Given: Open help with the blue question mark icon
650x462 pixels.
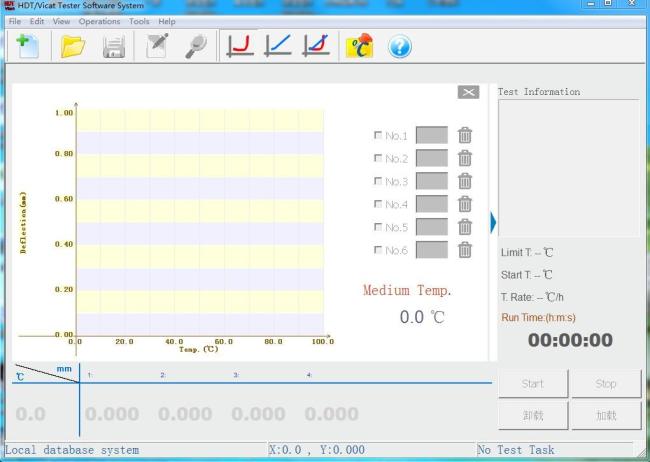Looking at the screenshot, I should pyautogui.click(x=400, y=46).
